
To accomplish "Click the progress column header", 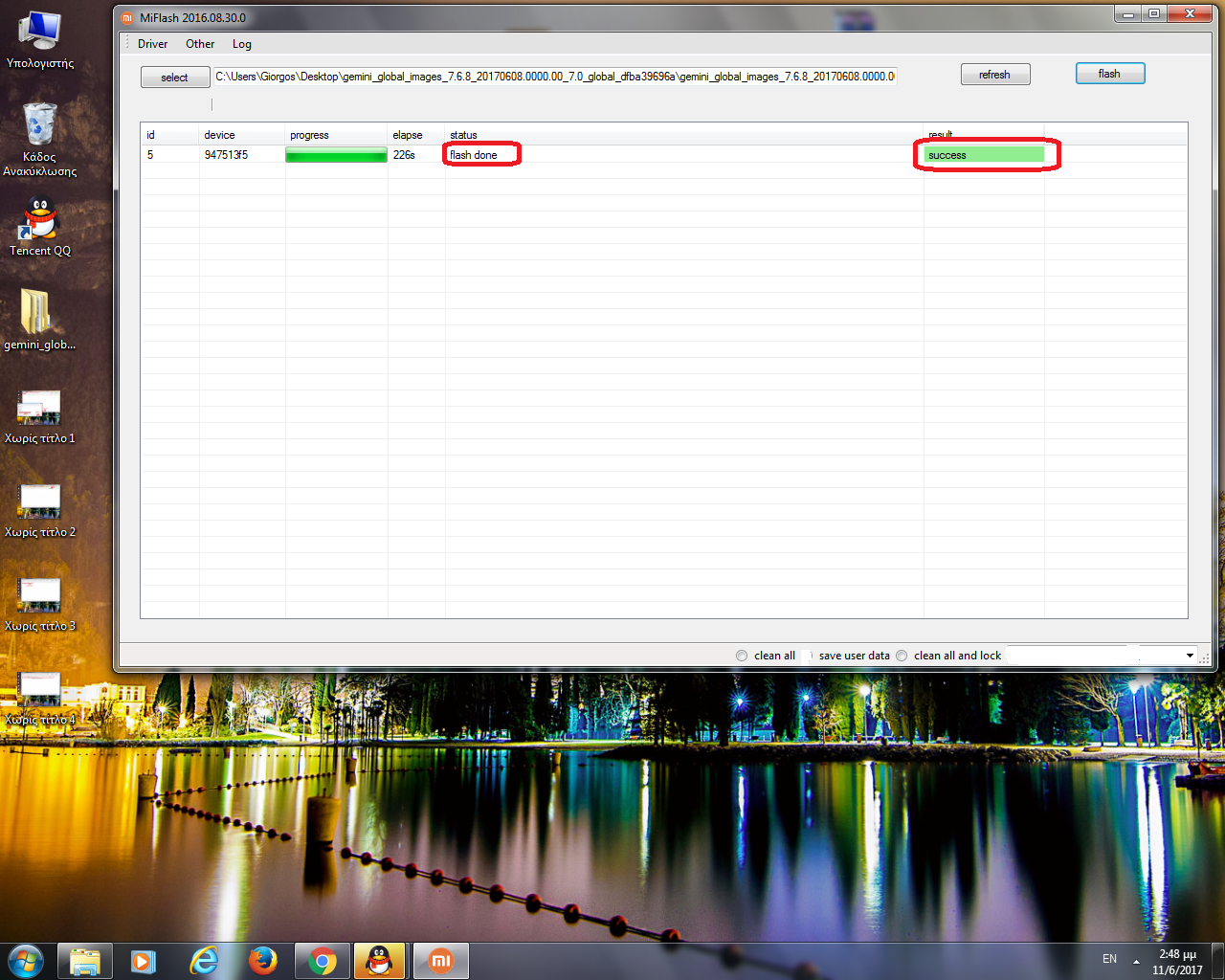I will 337,135.
